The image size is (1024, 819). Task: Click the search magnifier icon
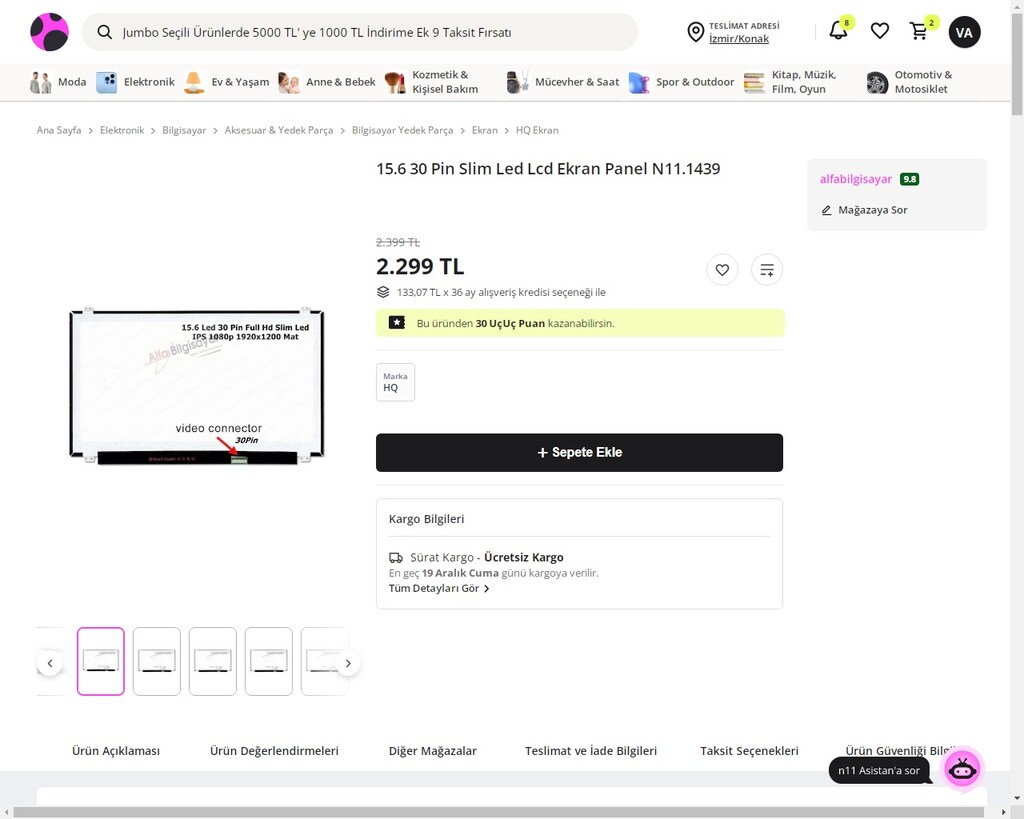pyautogui.click(x=104, y=32)
